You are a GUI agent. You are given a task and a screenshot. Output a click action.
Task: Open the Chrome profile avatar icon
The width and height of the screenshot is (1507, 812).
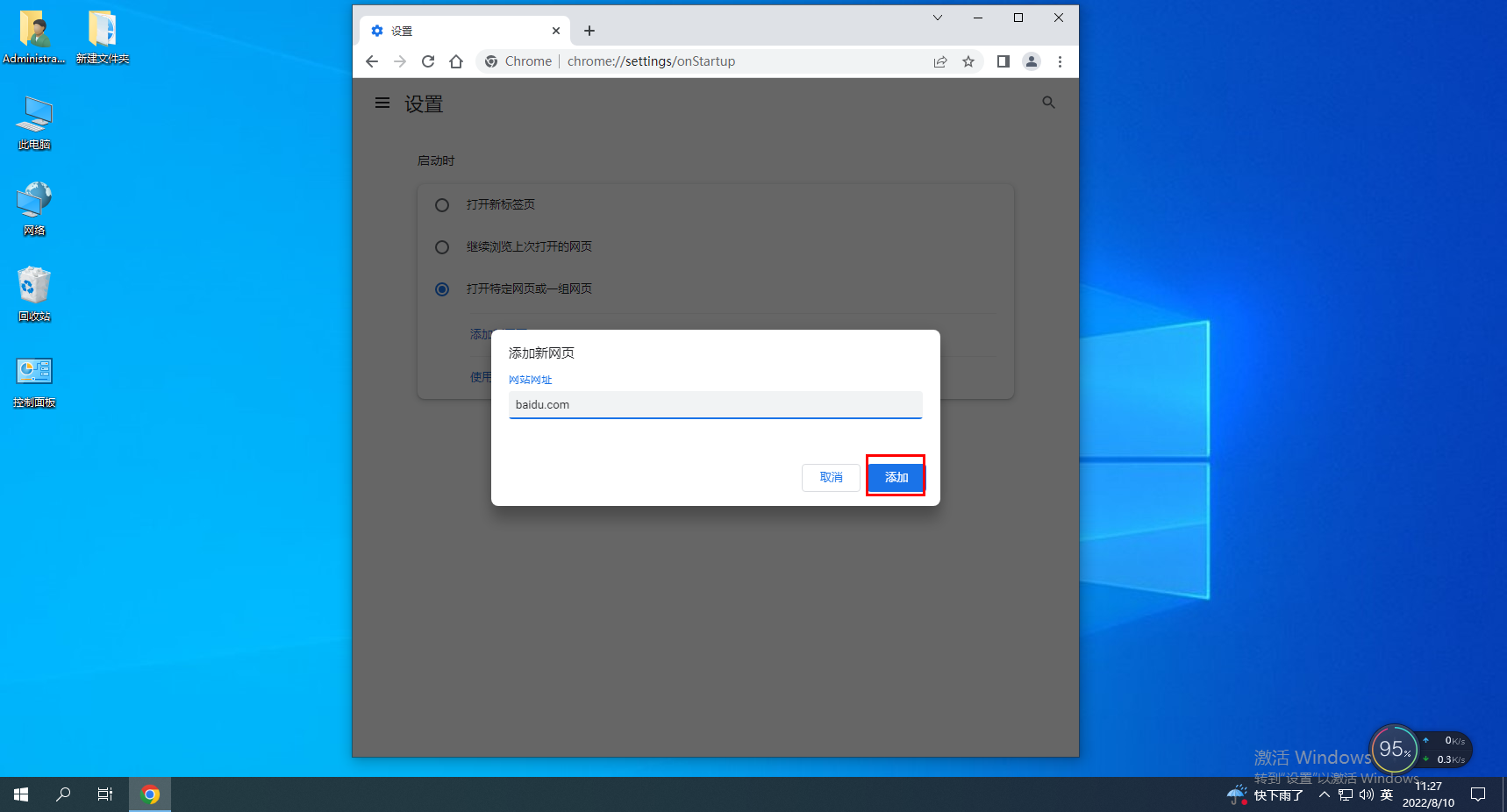click(1032, 61)
